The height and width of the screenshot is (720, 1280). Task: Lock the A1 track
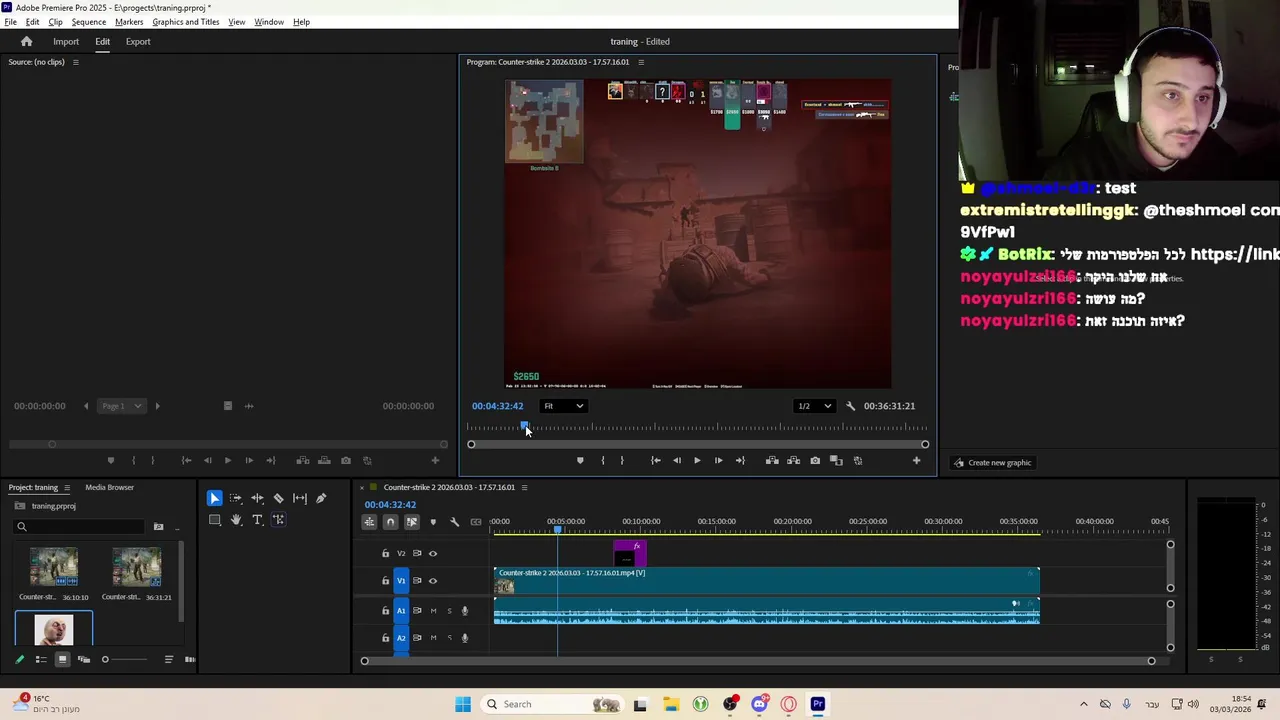tap(385, 610)
